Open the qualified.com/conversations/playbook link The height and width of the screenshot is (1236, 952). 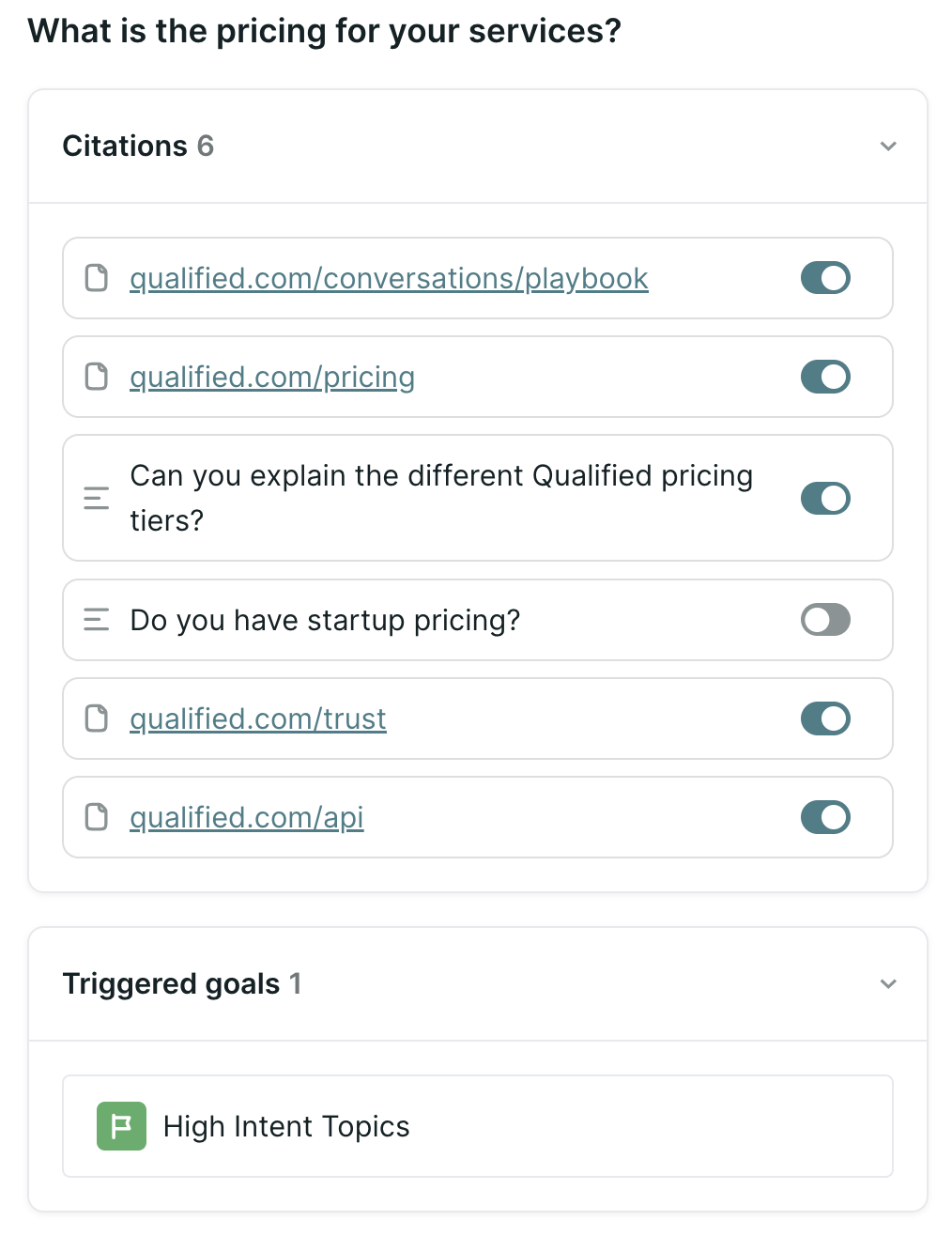click(389, 279)
